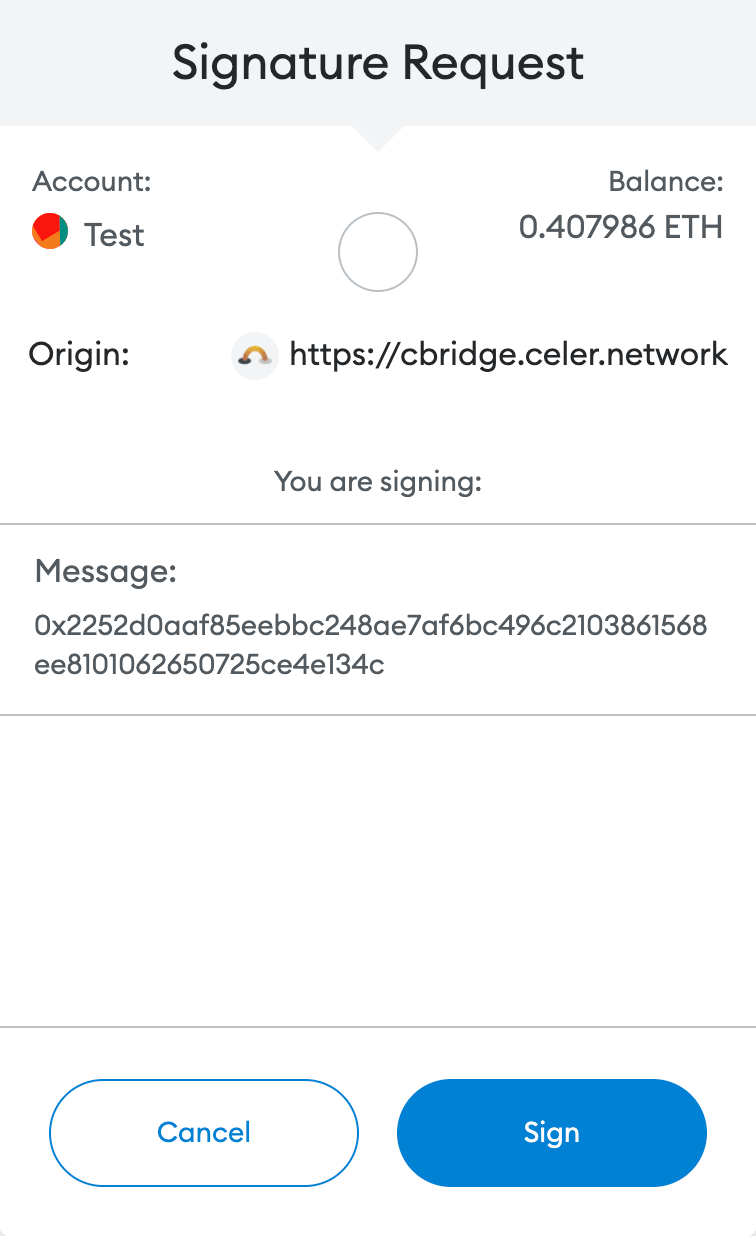The height and width of the screenshot is (1236, 756).
Task: Click the divider line above the Message section
Action: point(378,522)
